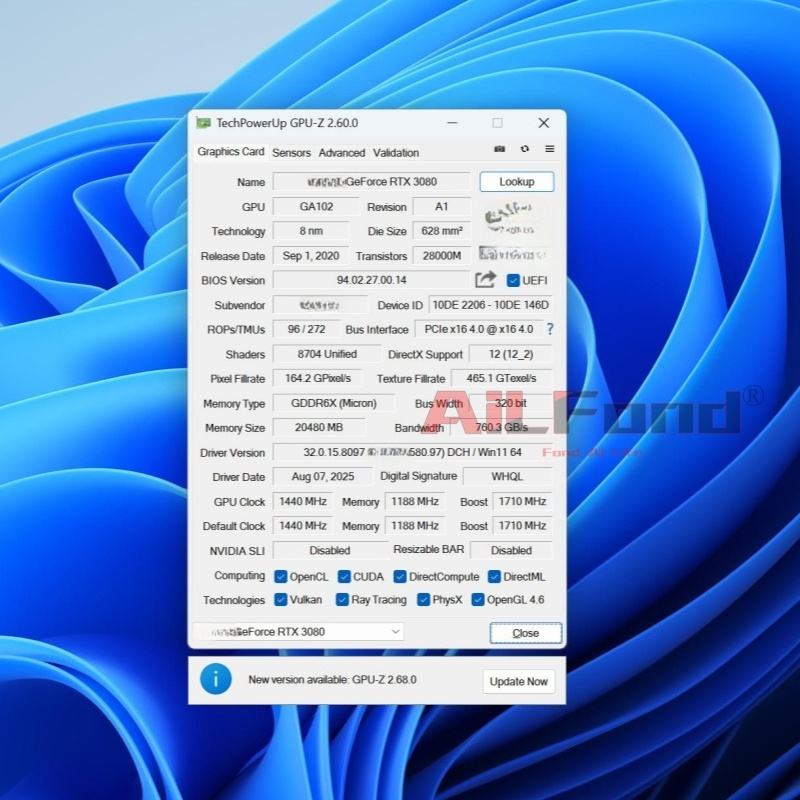Click the Die Size value 628 mm²
Viewport: 800px width, 800px height.
pos(441,231)
